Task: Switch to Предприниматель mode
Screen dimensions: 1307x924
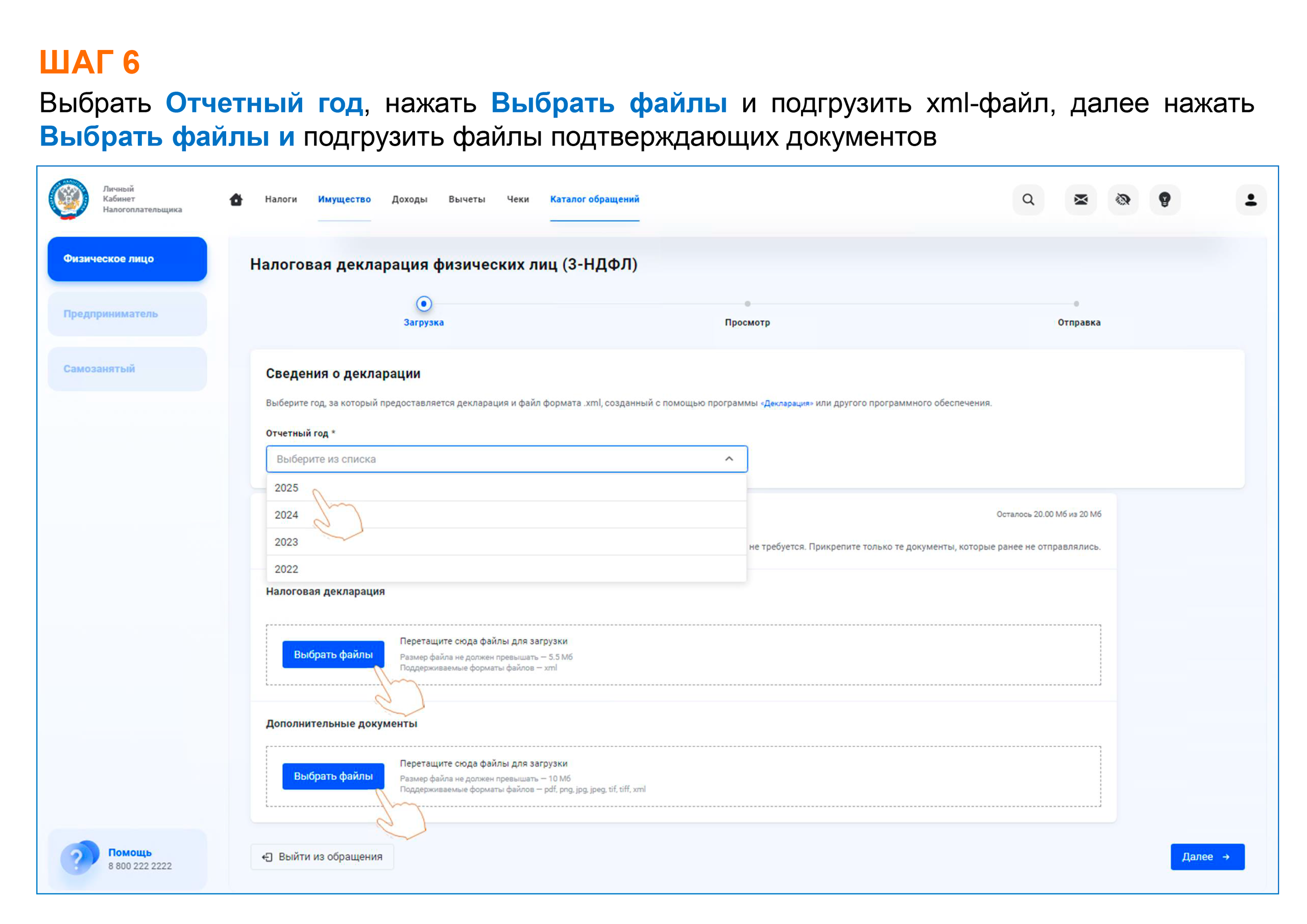Action: [x=127, y=313]
